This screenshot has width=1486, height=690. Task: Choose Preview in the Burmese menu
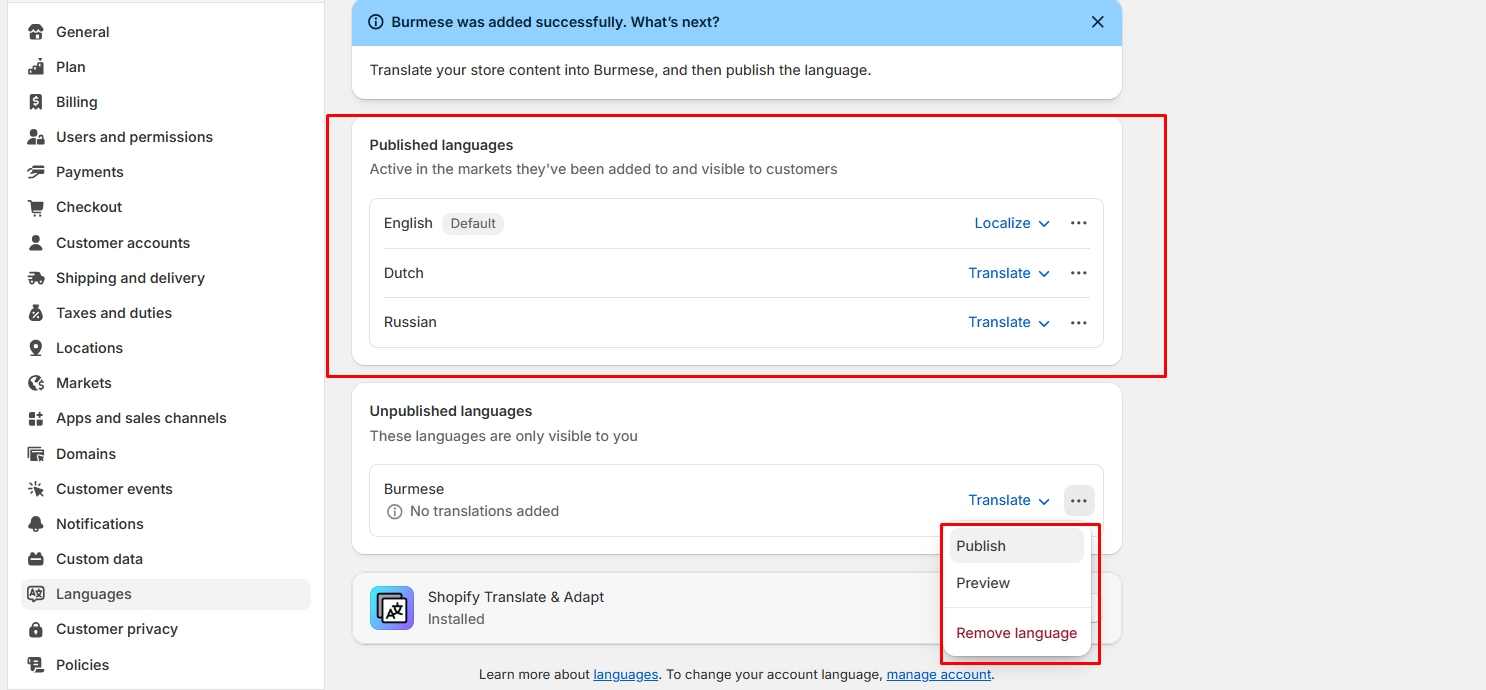click(983, 583)
